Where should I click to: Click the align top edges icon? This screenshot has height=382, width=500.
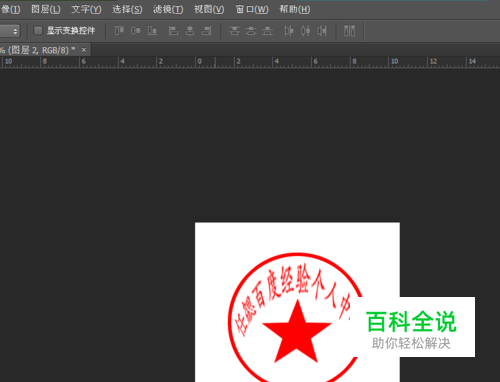click(x=119, y=31)
